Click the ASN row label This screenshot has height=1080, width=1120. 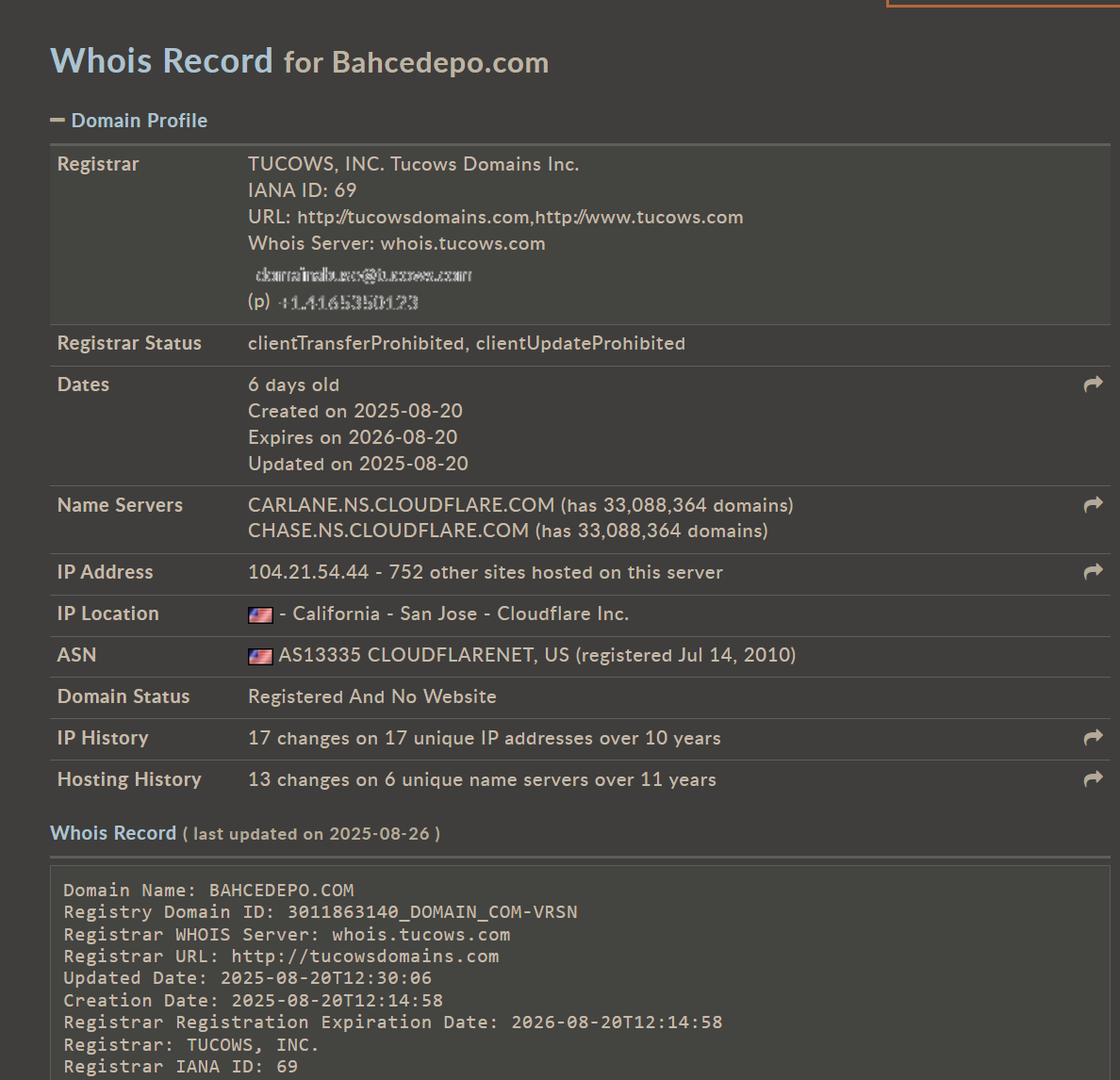point(76,655)
